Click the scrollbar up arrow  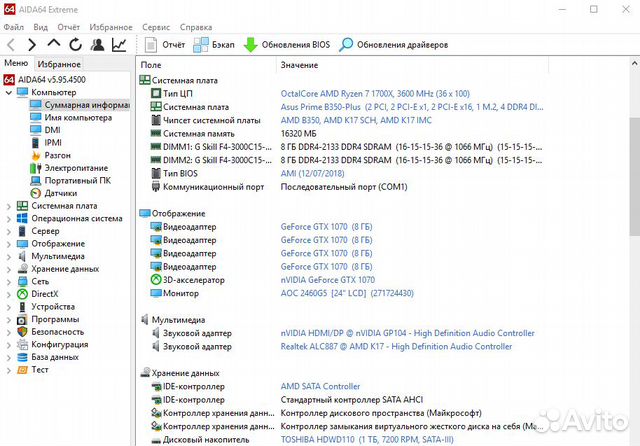coord(634,64)
